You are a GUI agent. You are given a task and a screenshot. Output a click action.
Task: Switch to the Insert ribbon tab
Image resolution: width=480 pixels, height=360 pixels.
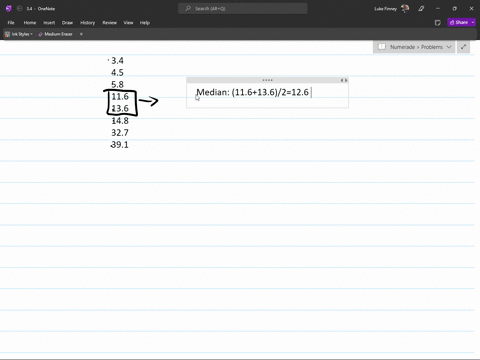pyautogui.click(x=49, y=23)
